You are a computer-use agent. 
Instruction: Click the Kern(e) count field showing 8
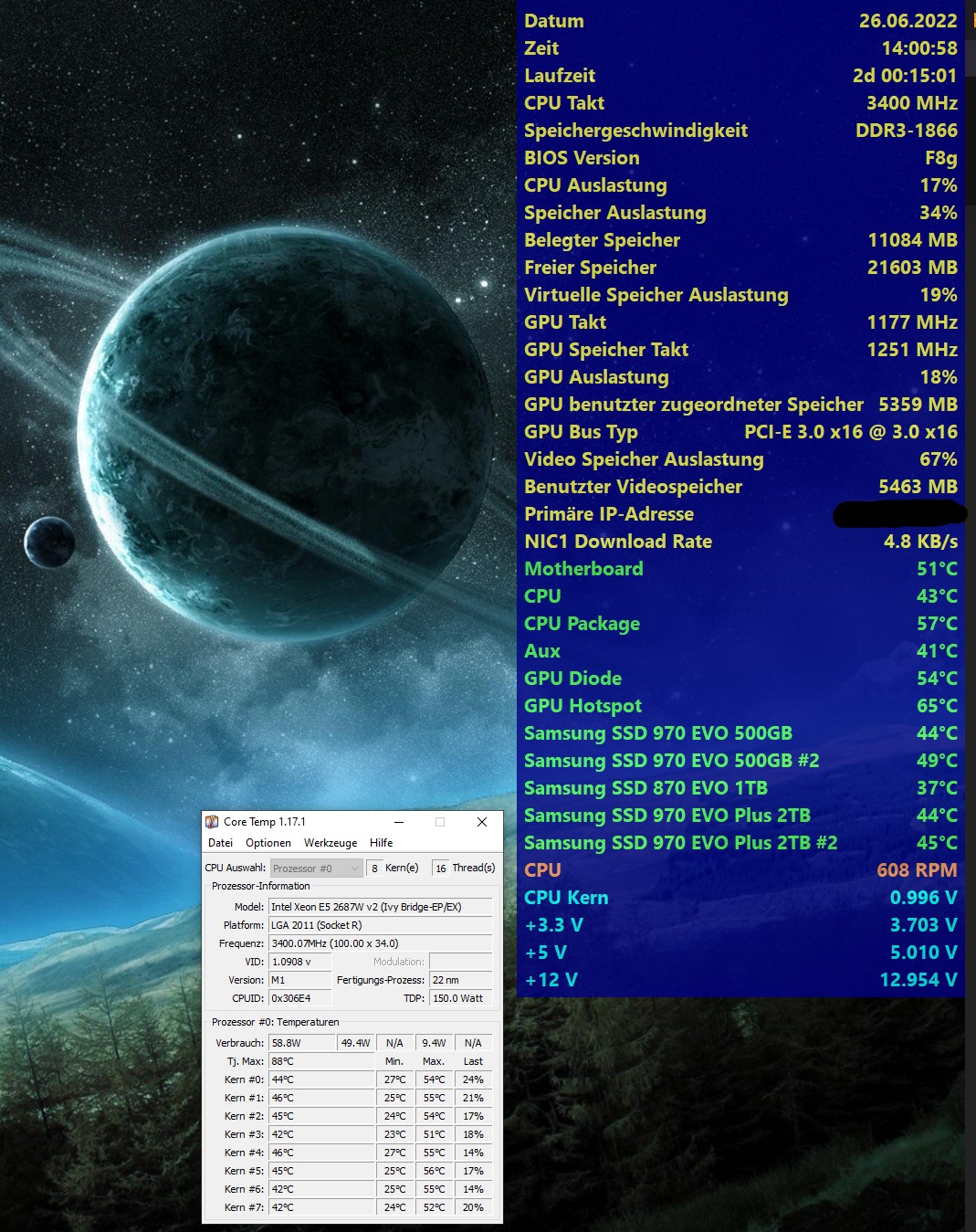(x=374, y=869)
